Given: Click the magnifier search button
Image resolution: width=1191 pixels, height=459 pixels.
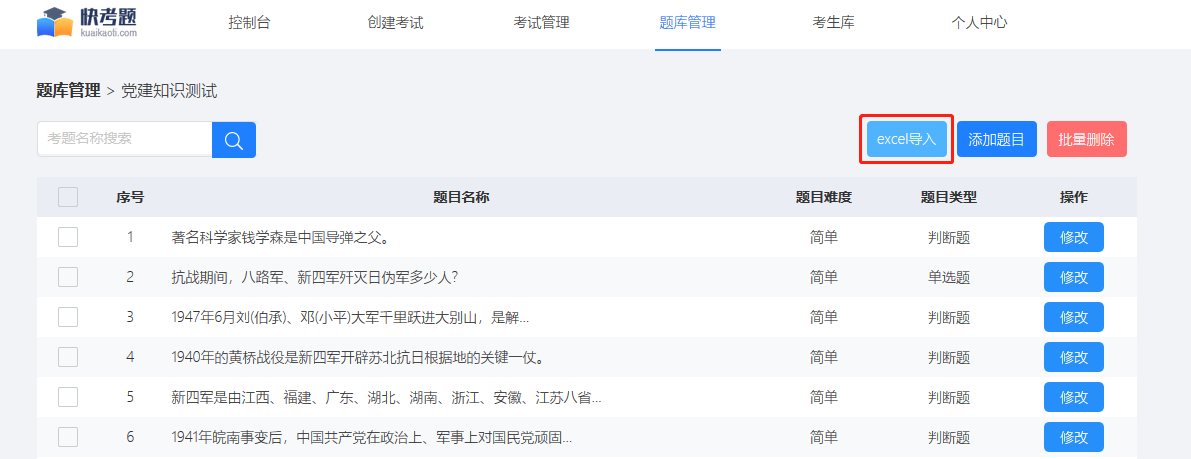Looking at the screenshot, I should point(234,140).
